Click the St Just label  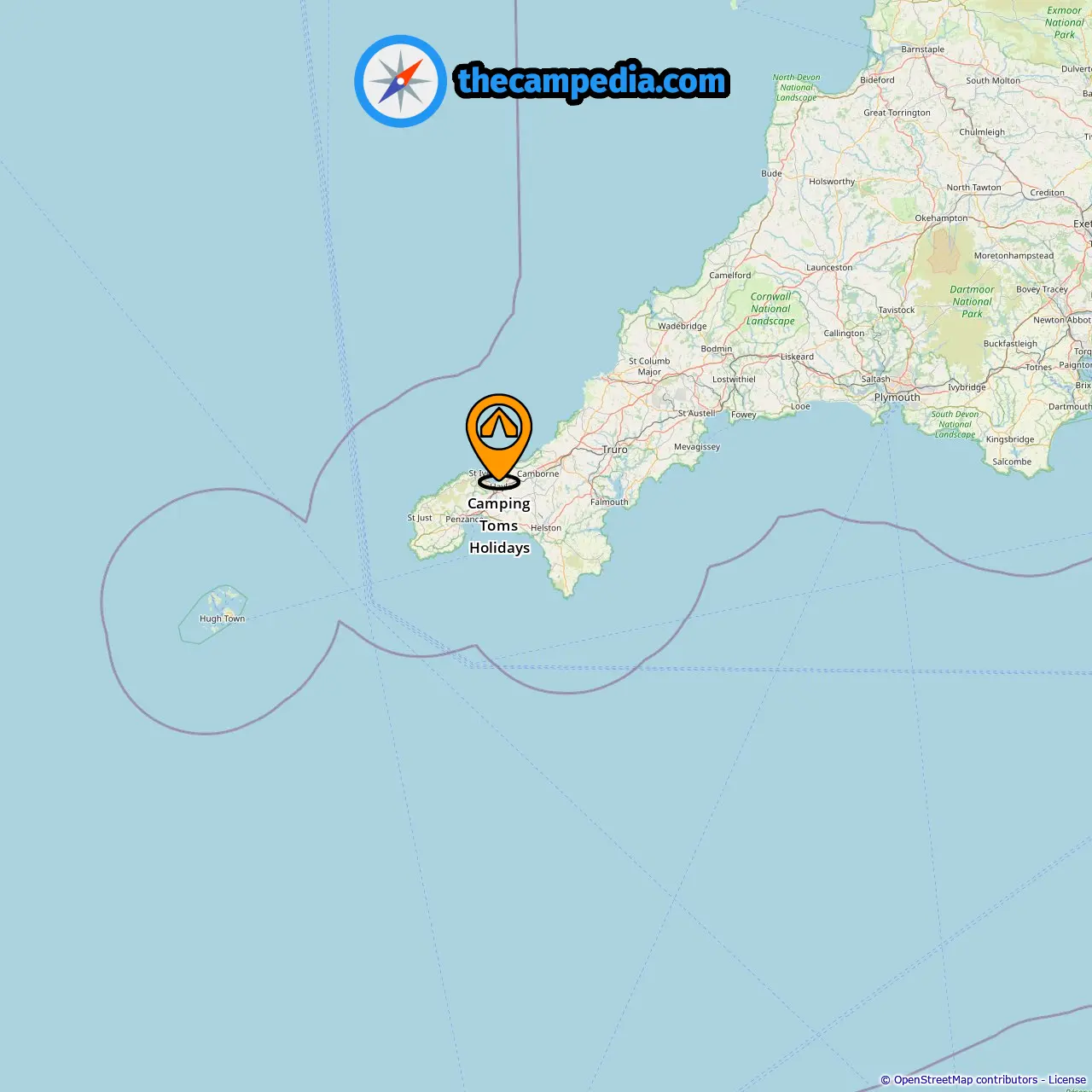[420, 518]
